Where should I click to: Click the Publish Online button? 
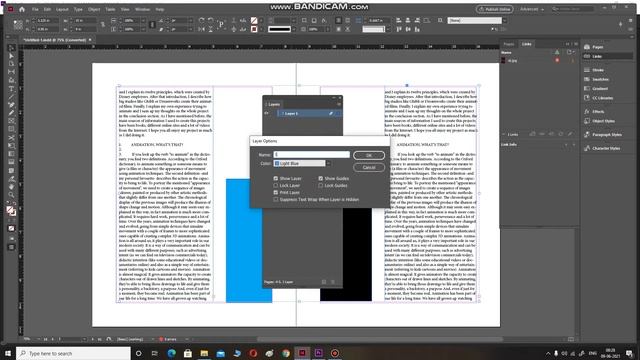pos(494,9)
